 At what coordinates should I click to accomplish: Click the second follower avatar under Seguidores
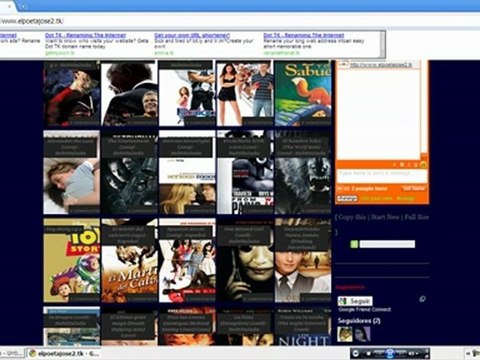click(362, 334)
